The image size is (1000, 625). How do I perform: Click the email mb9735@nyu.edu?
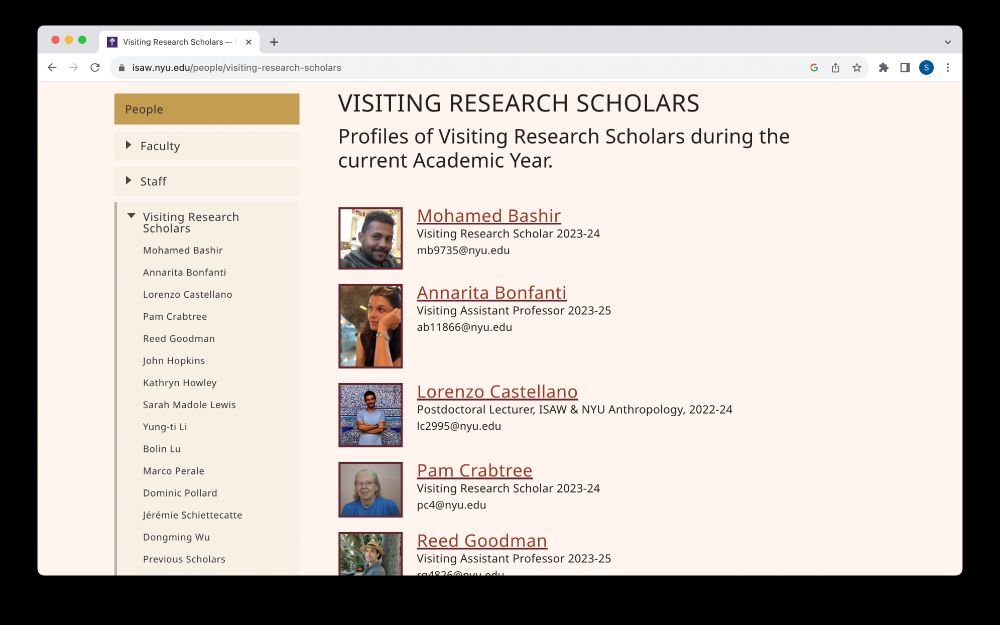pyautogui.click(x=463, y=250)
